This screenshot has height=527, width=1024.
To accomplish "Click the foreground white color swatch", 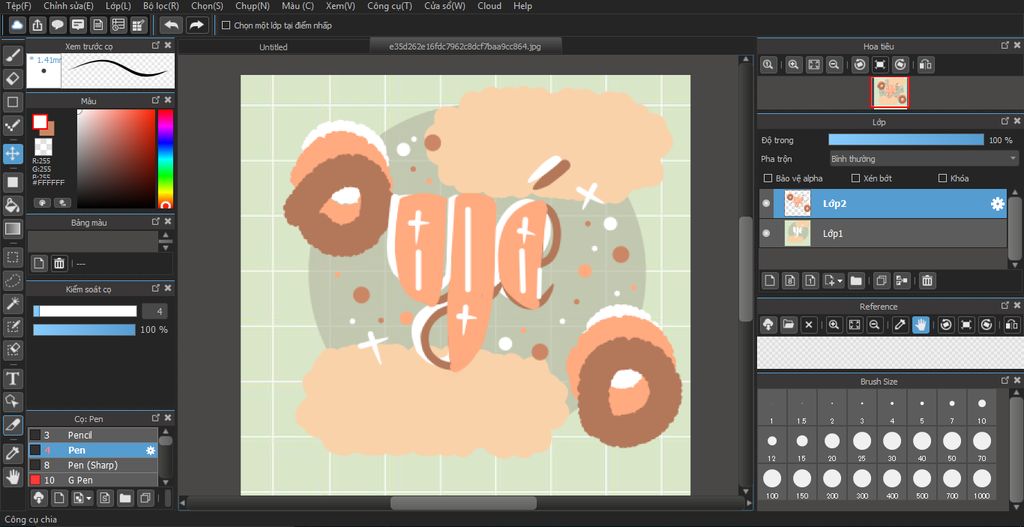I will coord(40,122).
